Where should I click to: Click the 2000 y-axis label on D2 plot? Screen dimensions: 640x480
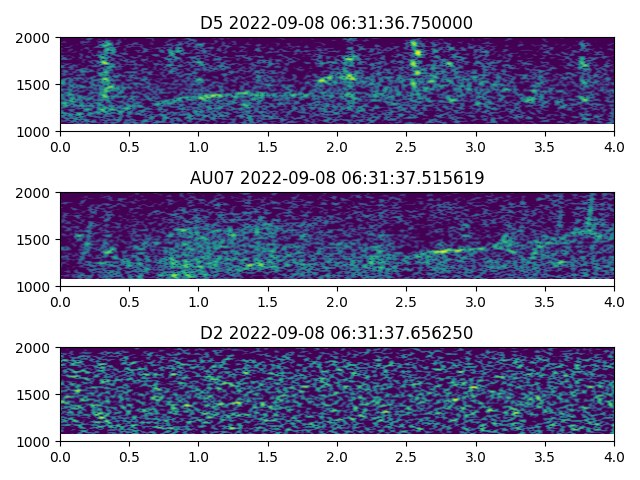(x=36, y=348)
